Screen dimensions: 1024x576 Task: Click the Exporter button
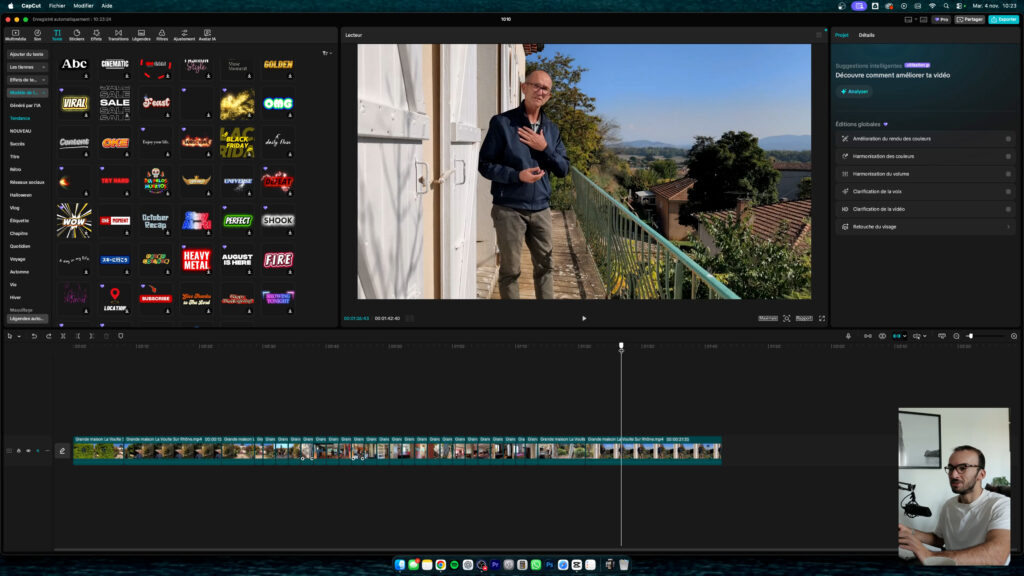1003,19
